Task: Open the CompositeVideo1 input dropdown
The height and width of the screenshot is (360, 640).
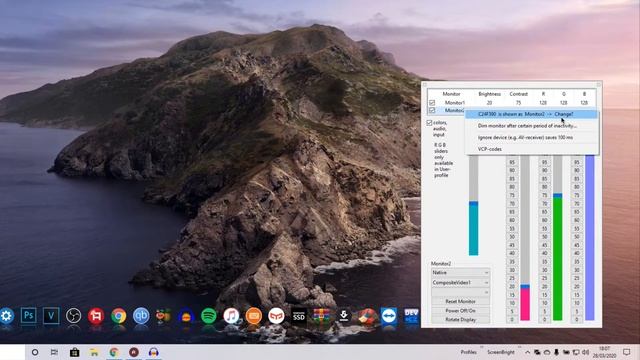Action: [460, 282]
